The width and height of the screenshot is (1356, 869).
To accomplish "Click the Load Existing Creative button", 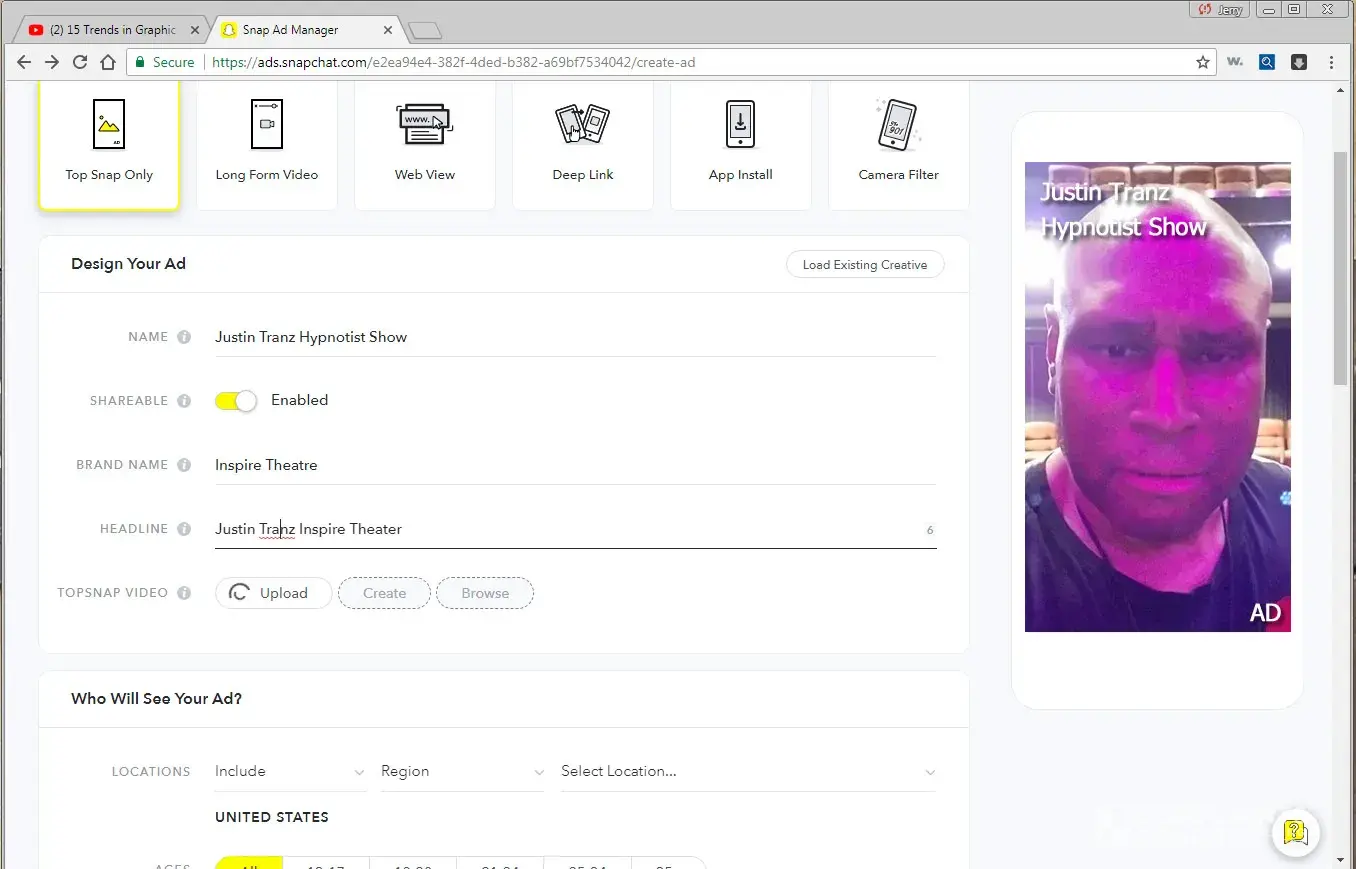I will coord(864,265).
